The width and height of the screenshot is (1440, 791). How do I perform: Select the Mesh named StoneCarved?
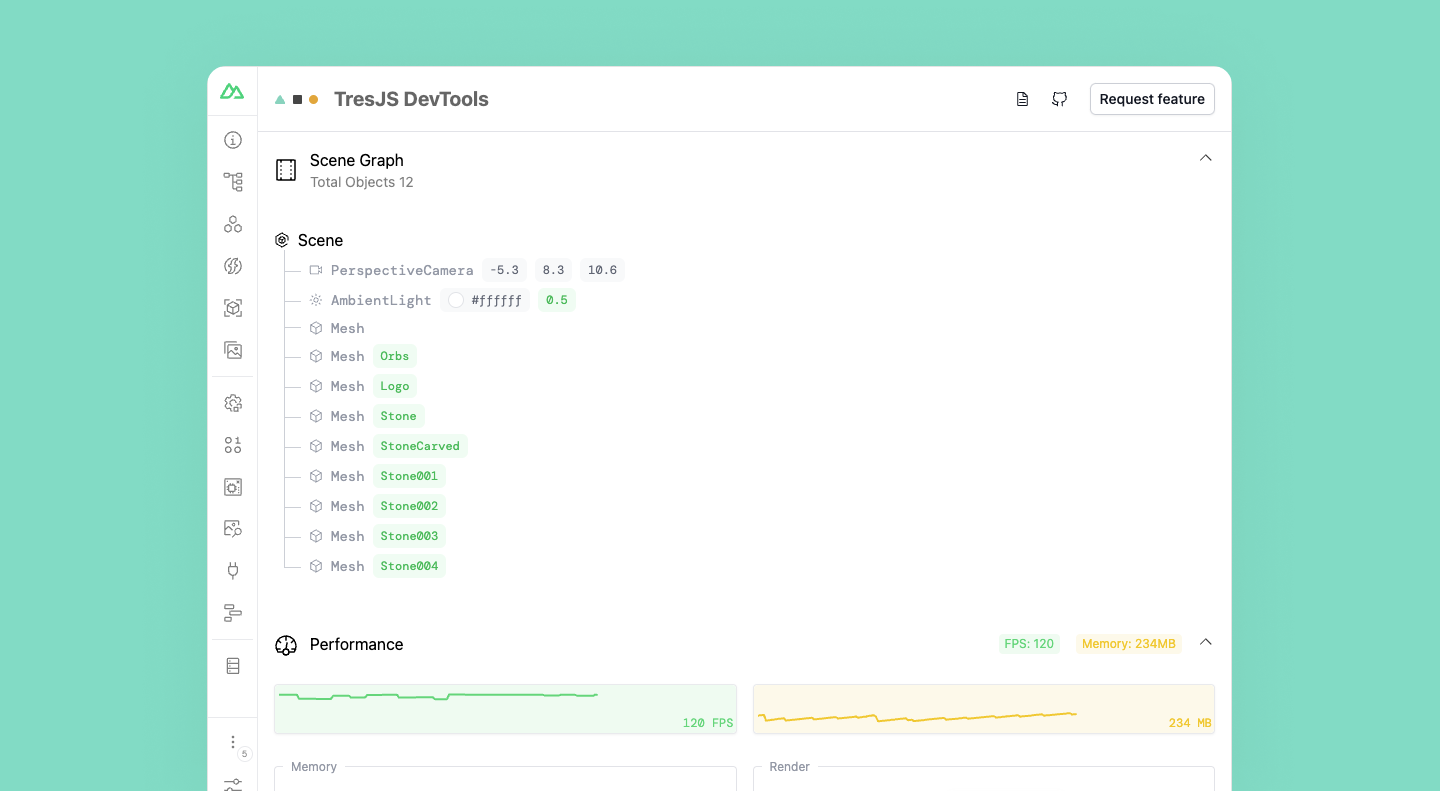388,446
